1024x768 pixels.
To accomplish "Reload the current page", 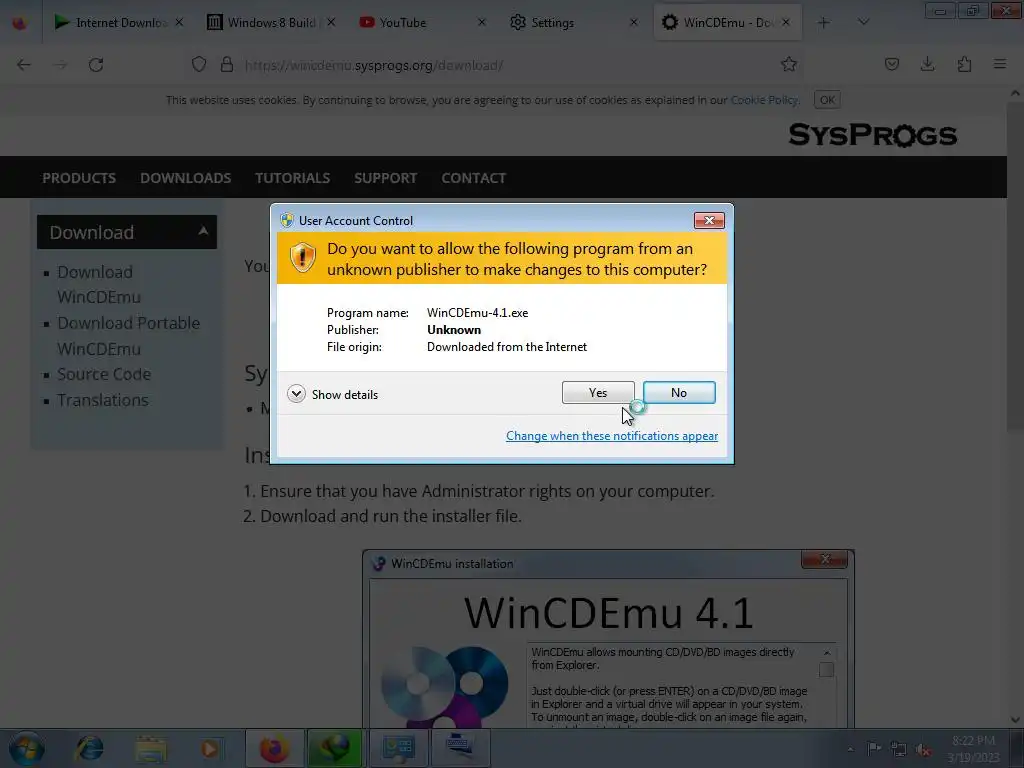I will (x=96, y=65).
